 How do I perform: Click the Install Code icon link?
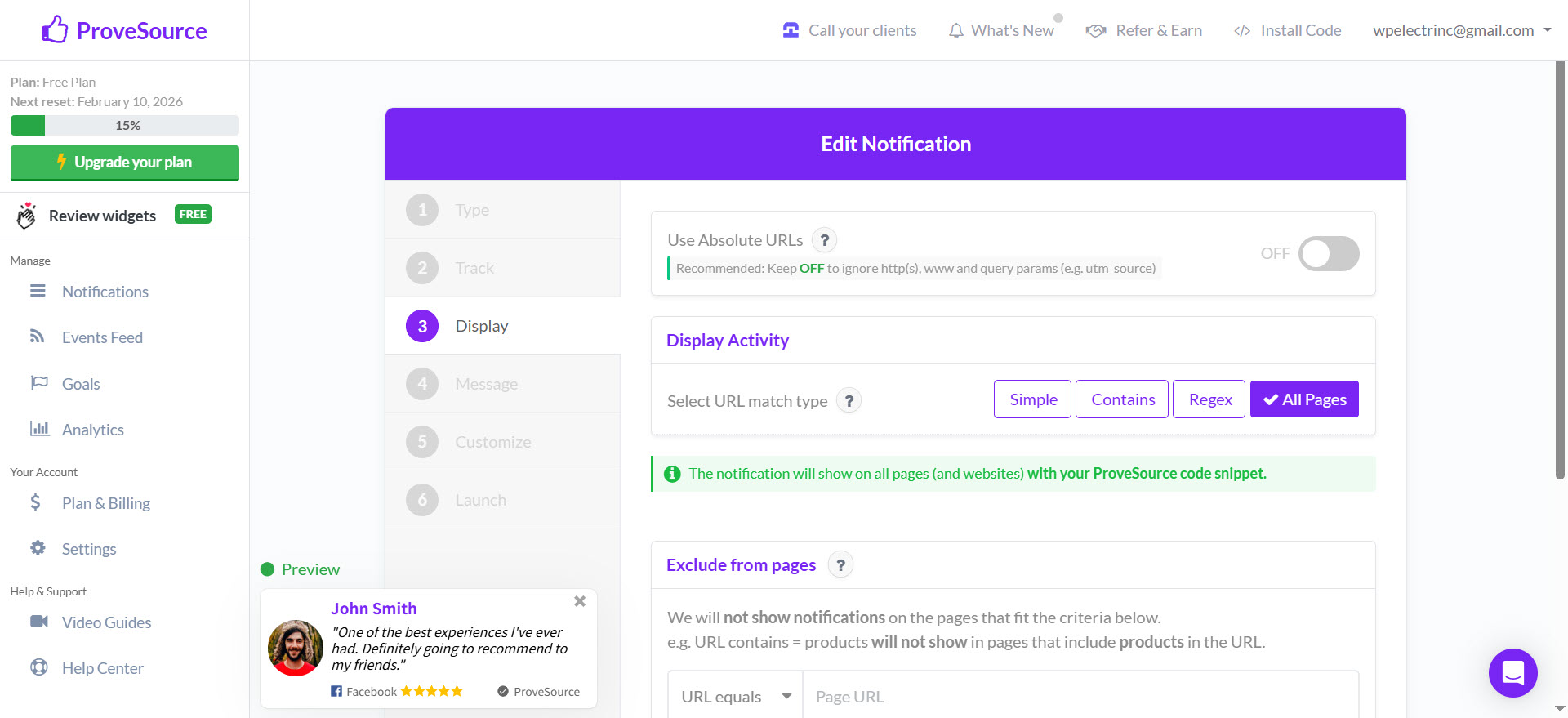[1287, 30]
